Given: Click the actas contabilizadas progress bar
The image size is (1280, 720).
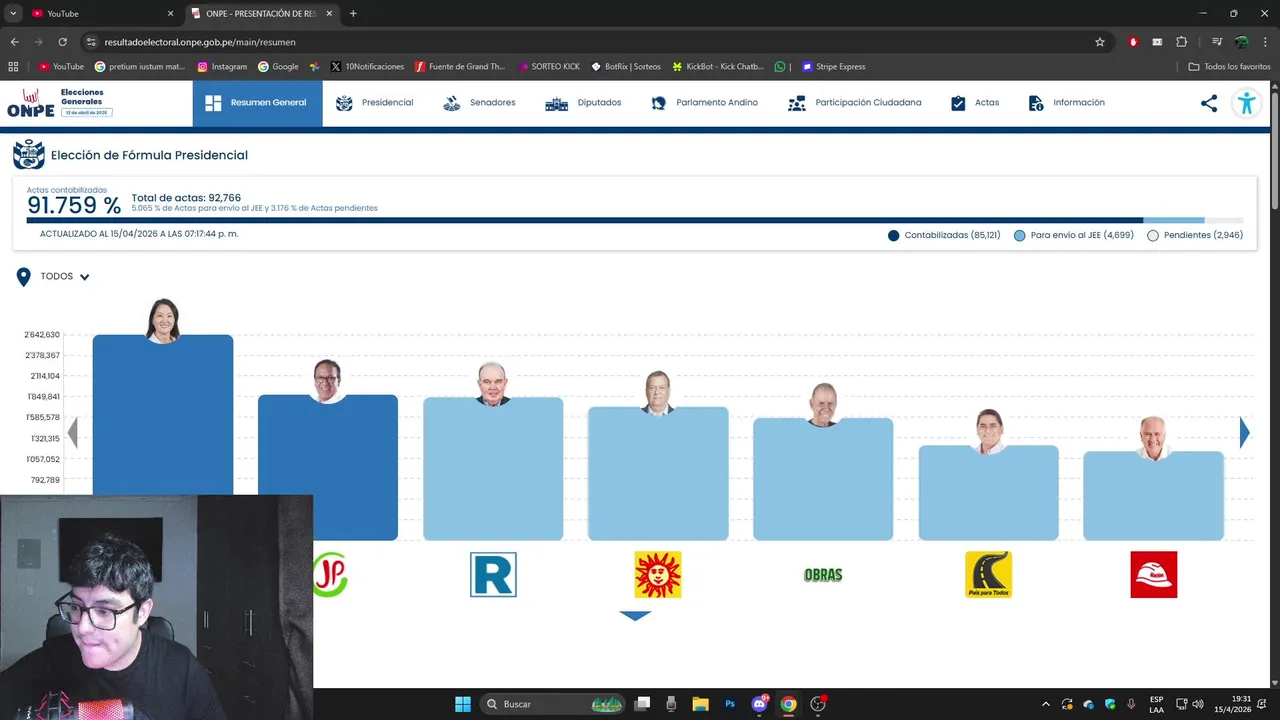Looking at the screenshot, I should (635, 220).
